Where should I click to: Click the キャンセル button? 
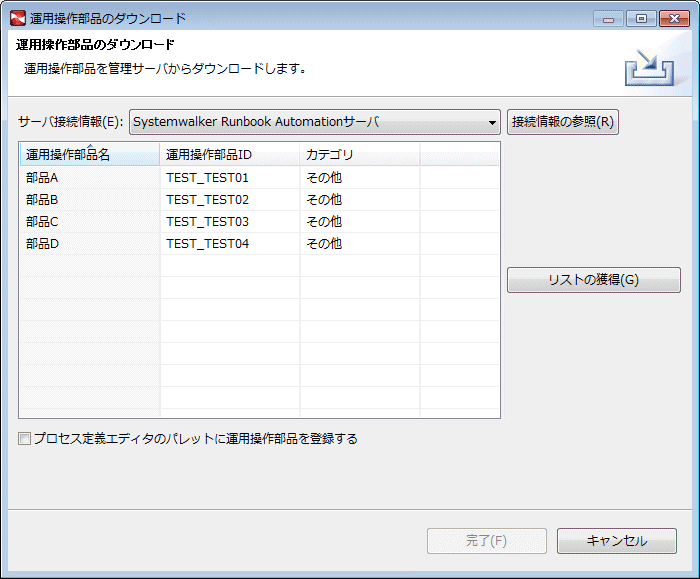coord(617,541)
